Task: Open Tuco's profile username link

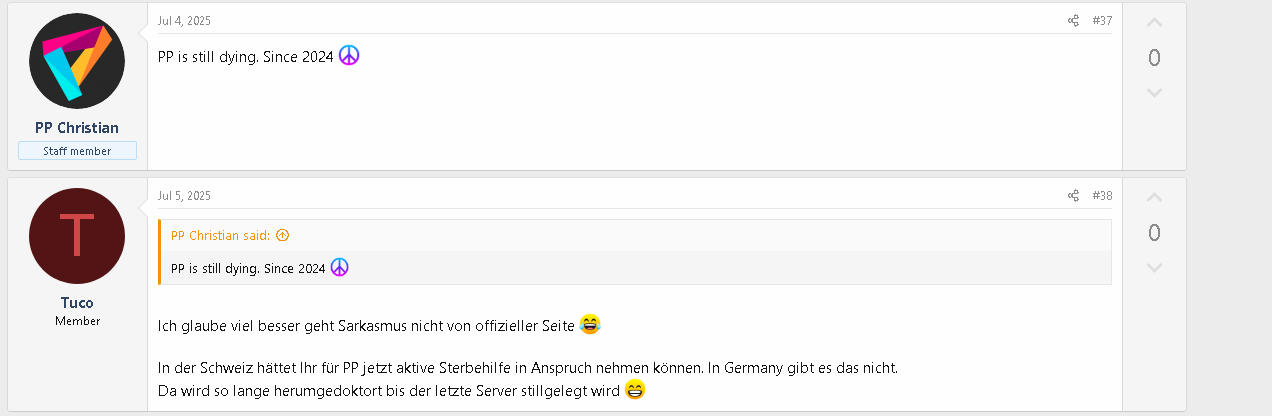Action: coord(77,303)
